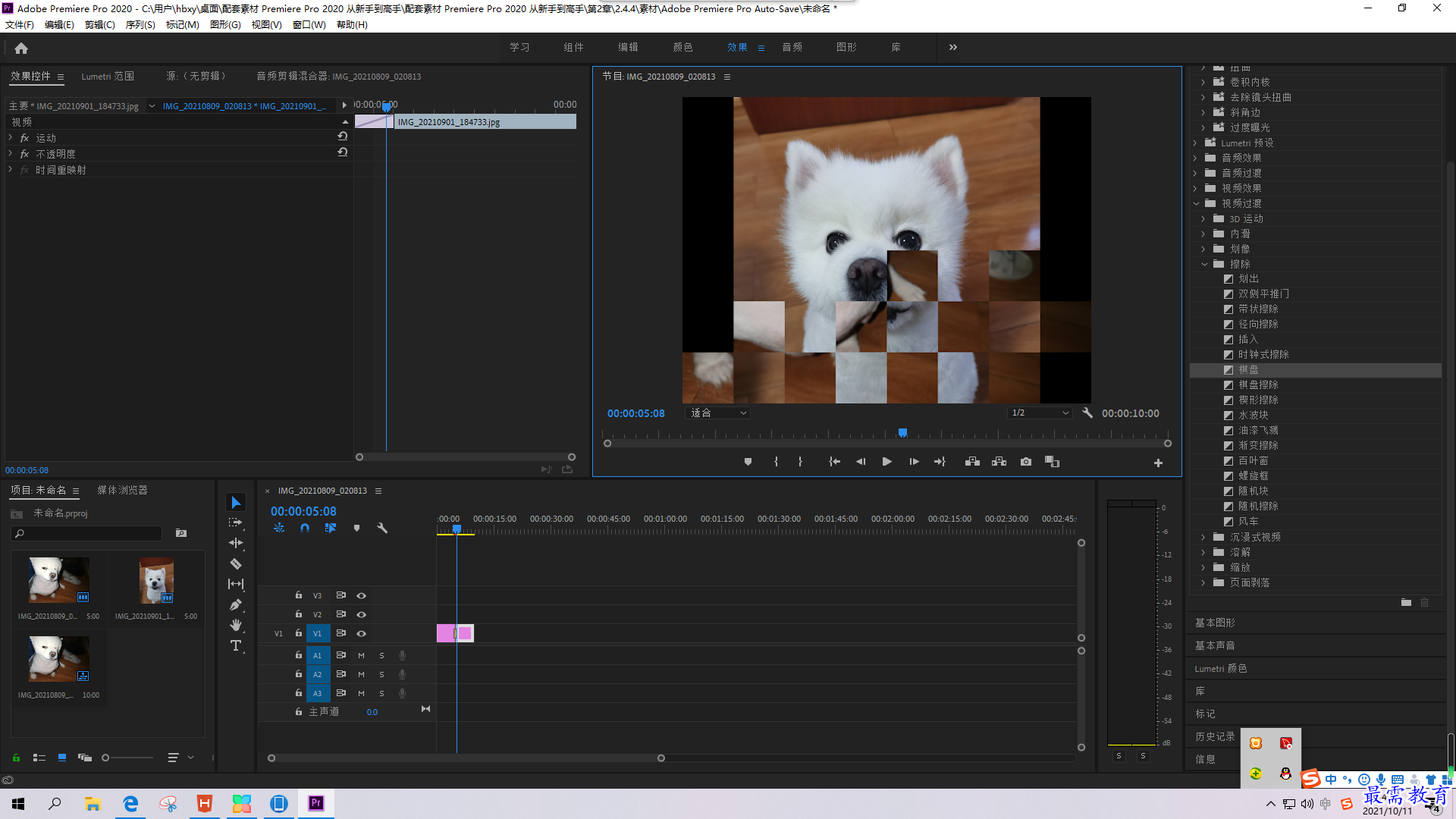1456x819 pixels.
Task: Collapse the 擦除 folder
Action: pos(1204,264)
